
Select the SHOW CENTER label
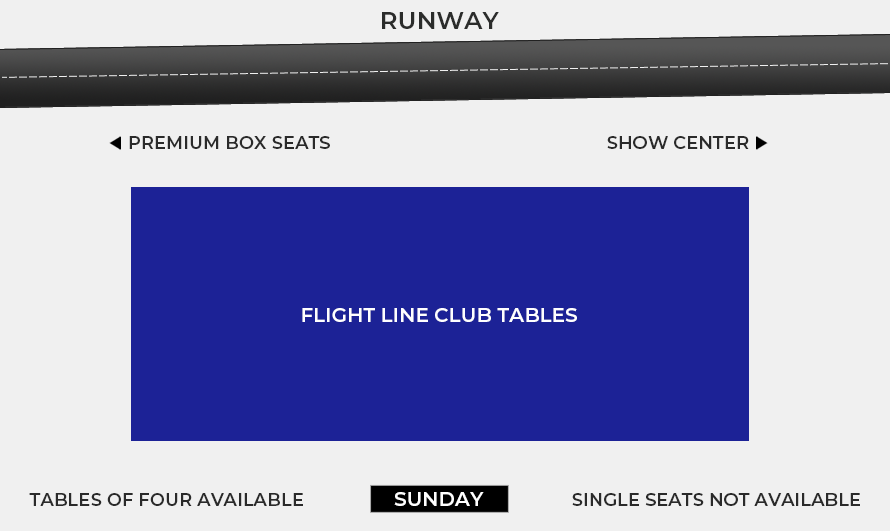[x=677, y=143]
